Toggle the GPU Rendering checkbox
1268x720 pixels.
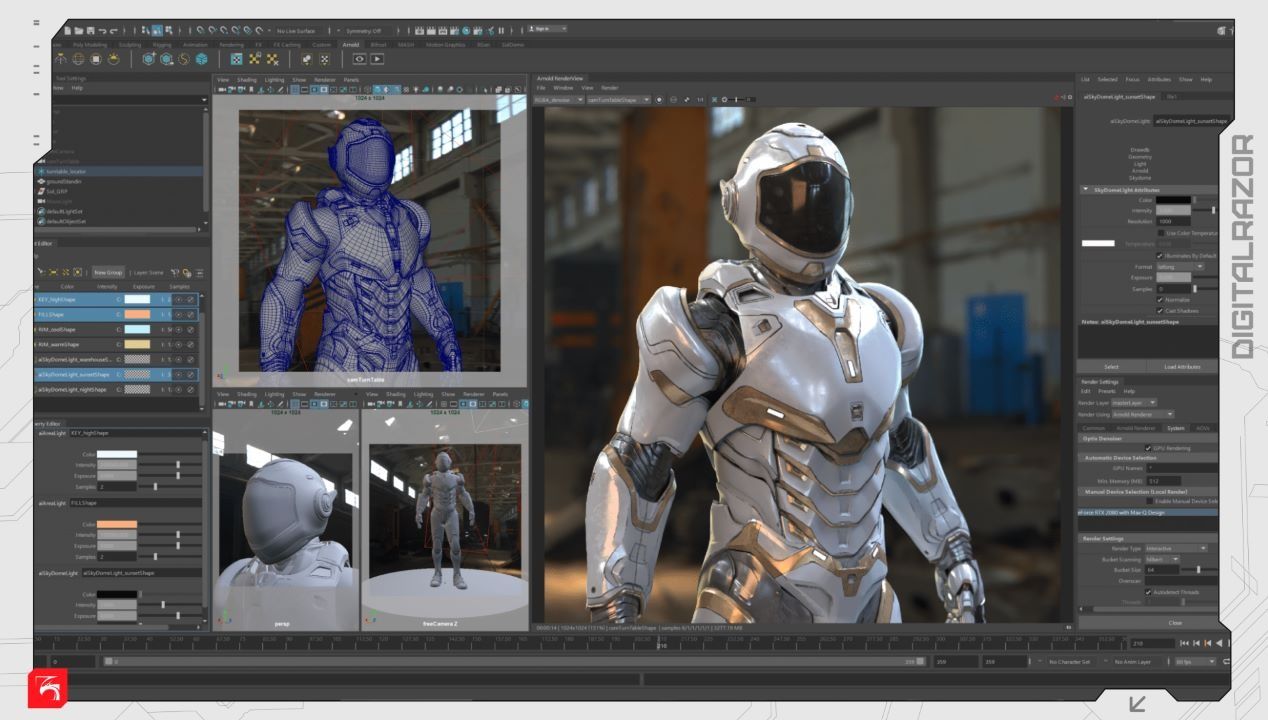coord(1148,448)
